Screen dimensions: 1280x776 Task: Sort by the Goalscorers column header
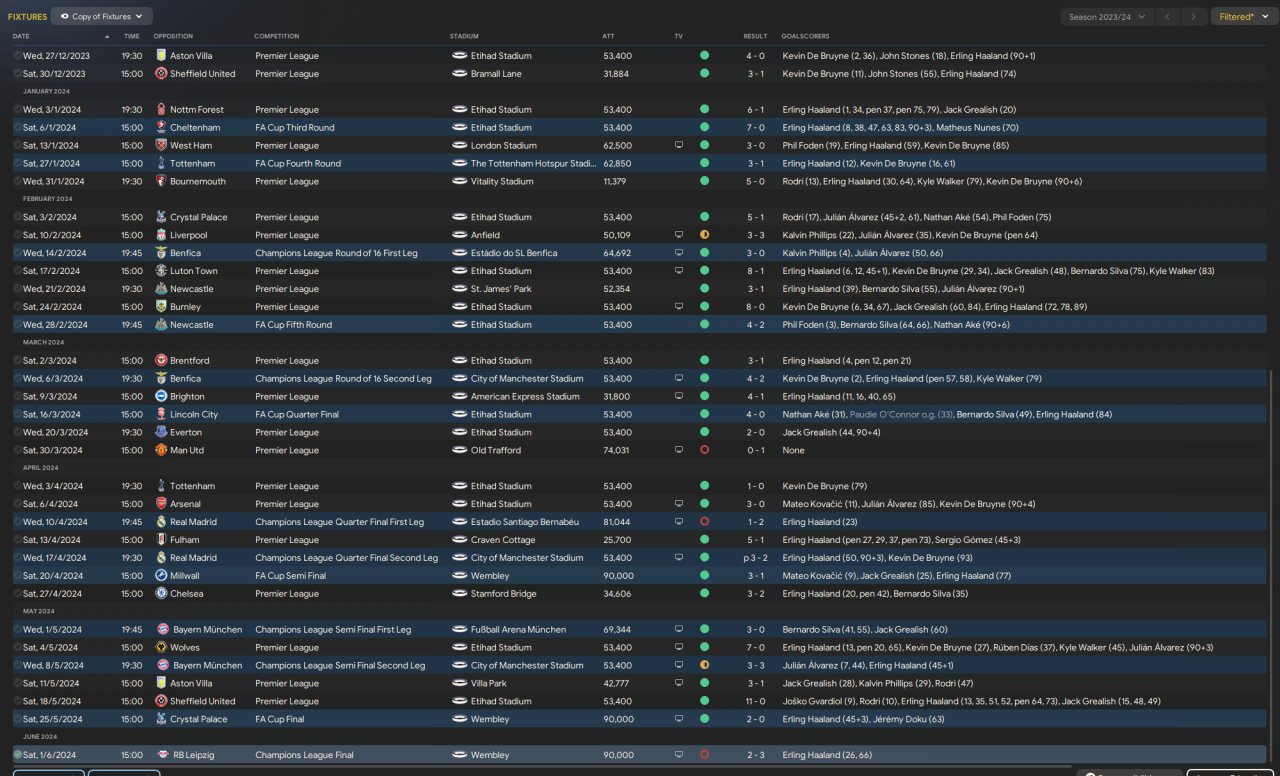tap(806, 36)
